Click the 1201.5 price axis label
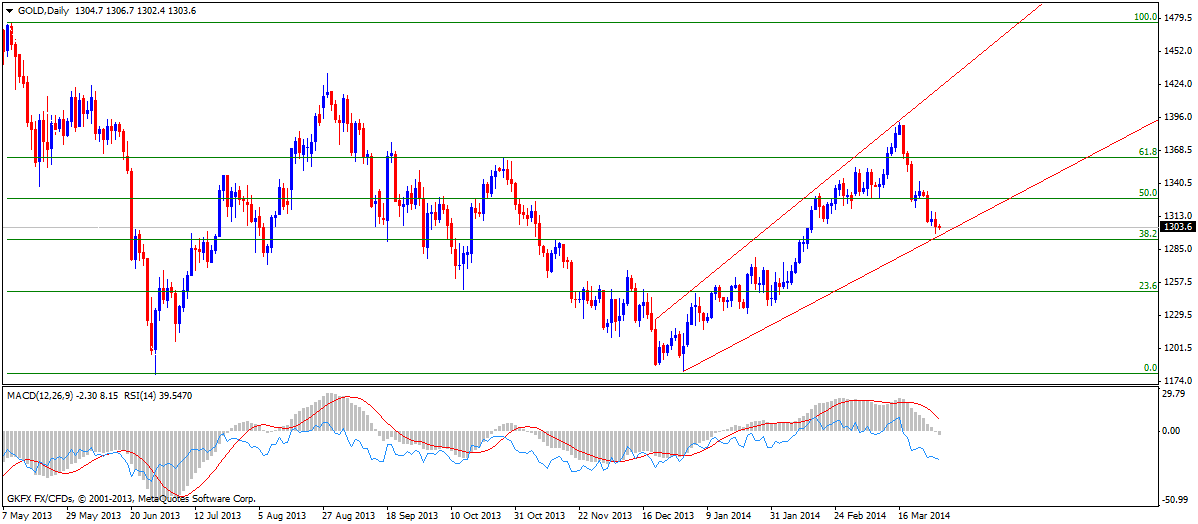This screenshot has height=524, width=1198. (x=1180, y=348)
